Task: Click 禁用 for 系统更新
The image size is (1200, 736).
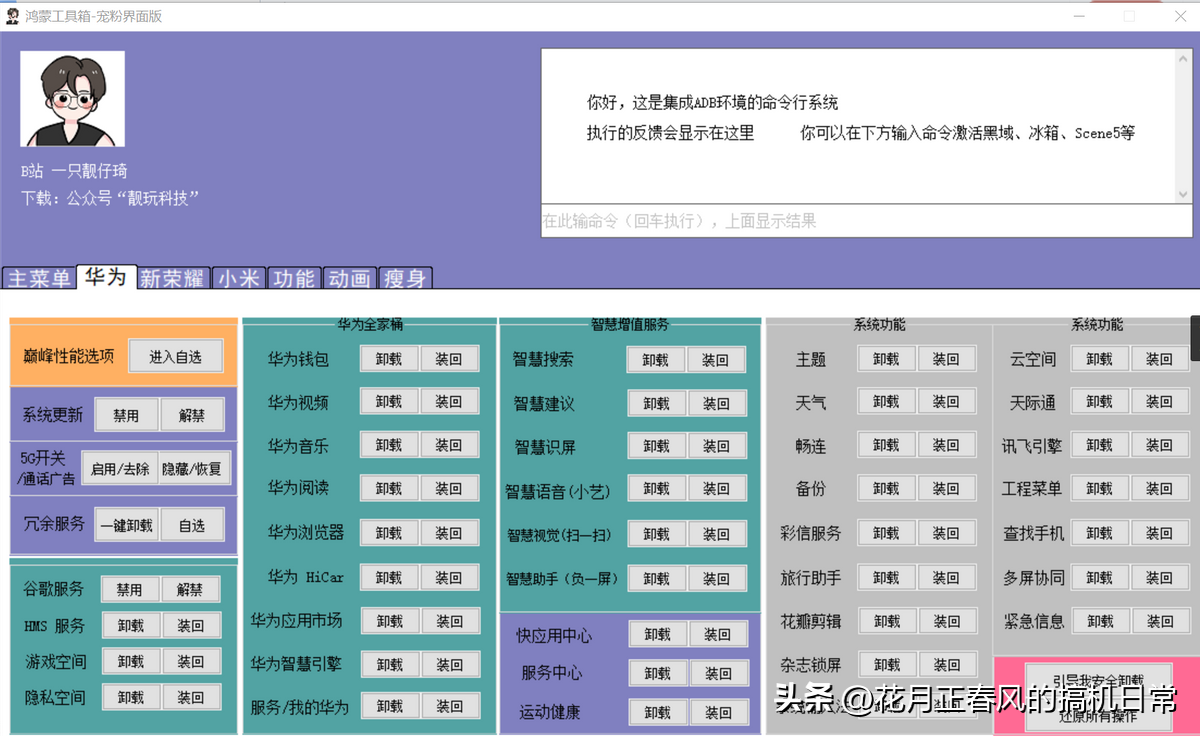Action: 126,415
